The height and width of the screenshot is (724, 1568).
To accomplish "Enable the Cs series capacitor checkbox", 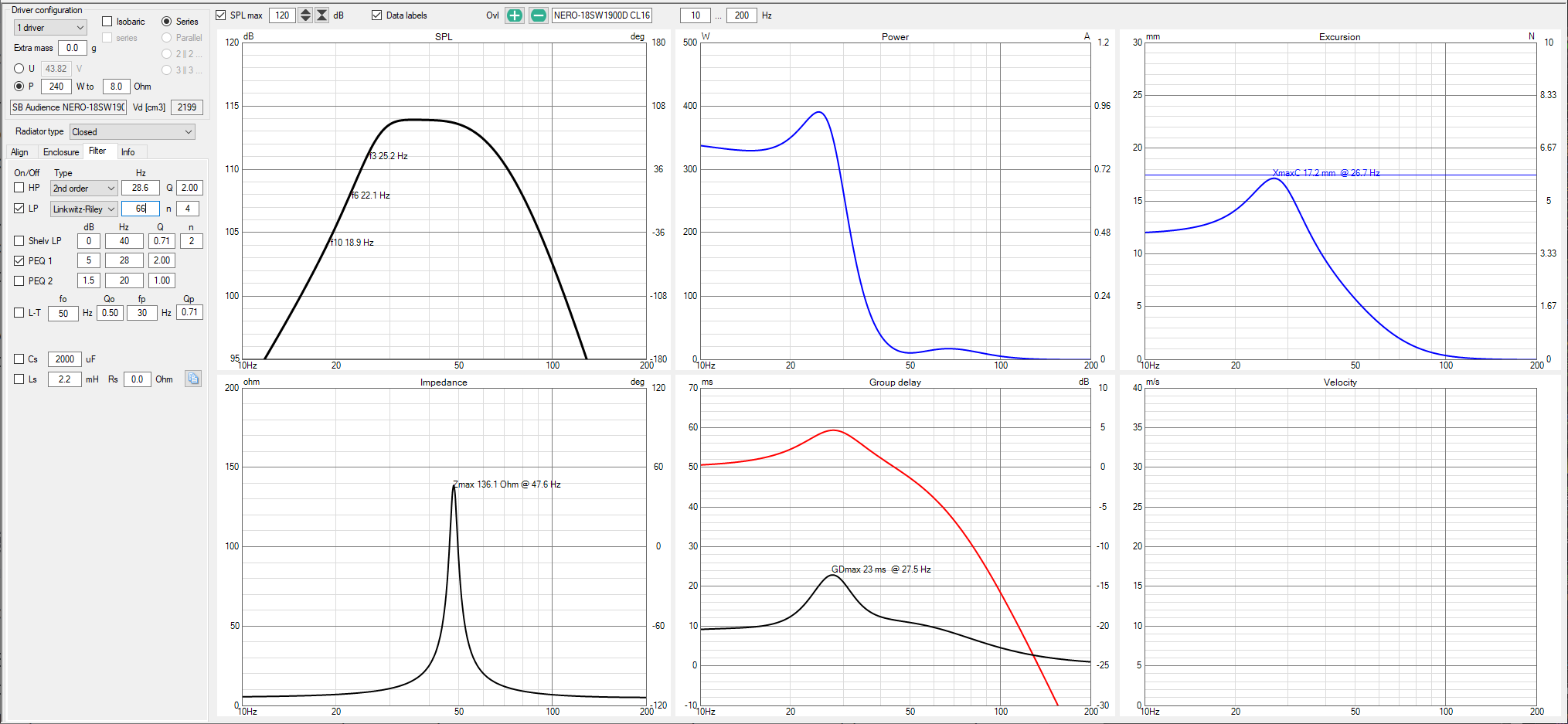I will click(19, 359).
